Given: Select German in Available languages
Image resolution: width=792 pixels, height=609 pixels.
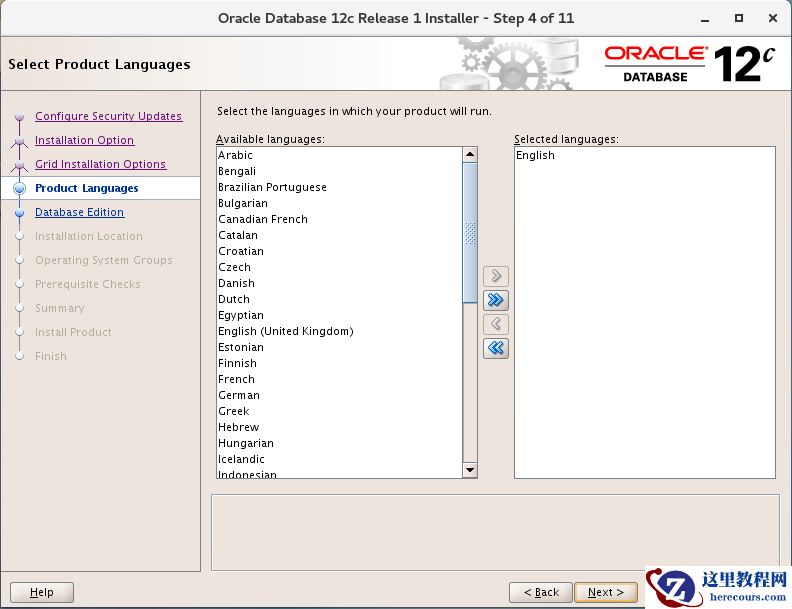Looking at the screenshot, I should 339,395.
